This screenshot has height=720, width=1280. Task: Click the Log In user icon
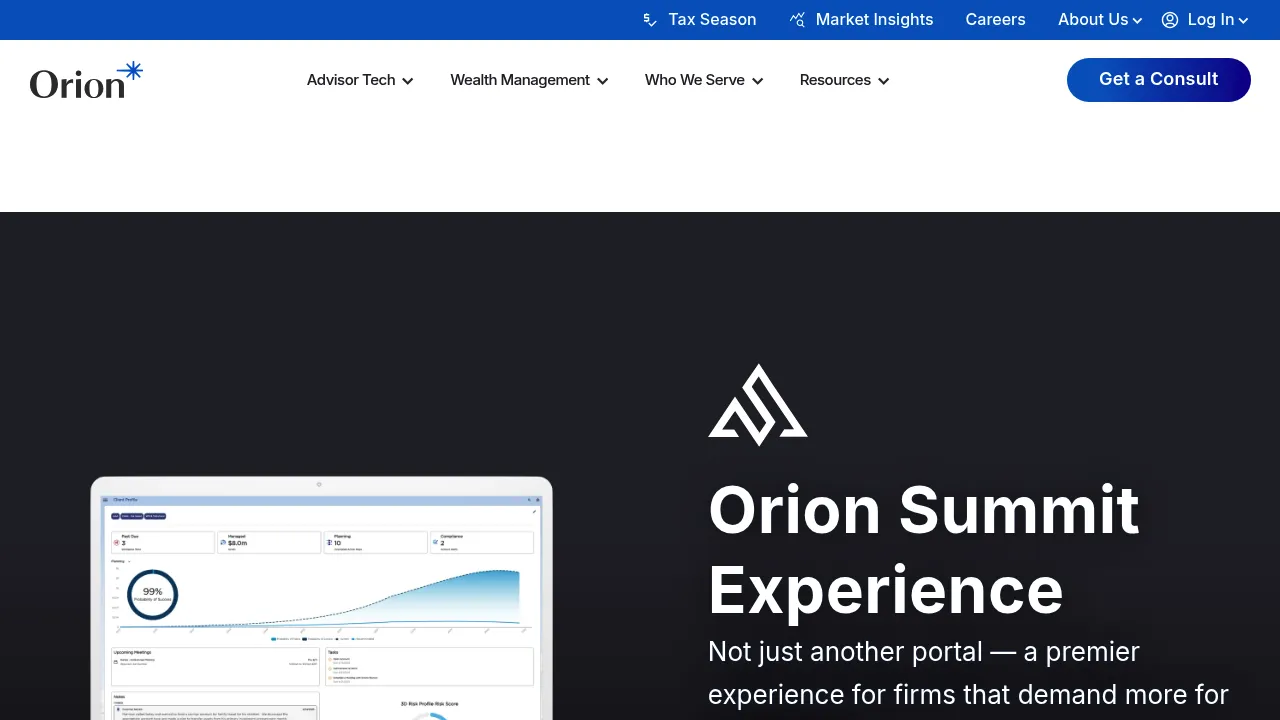coord(1170,20)
